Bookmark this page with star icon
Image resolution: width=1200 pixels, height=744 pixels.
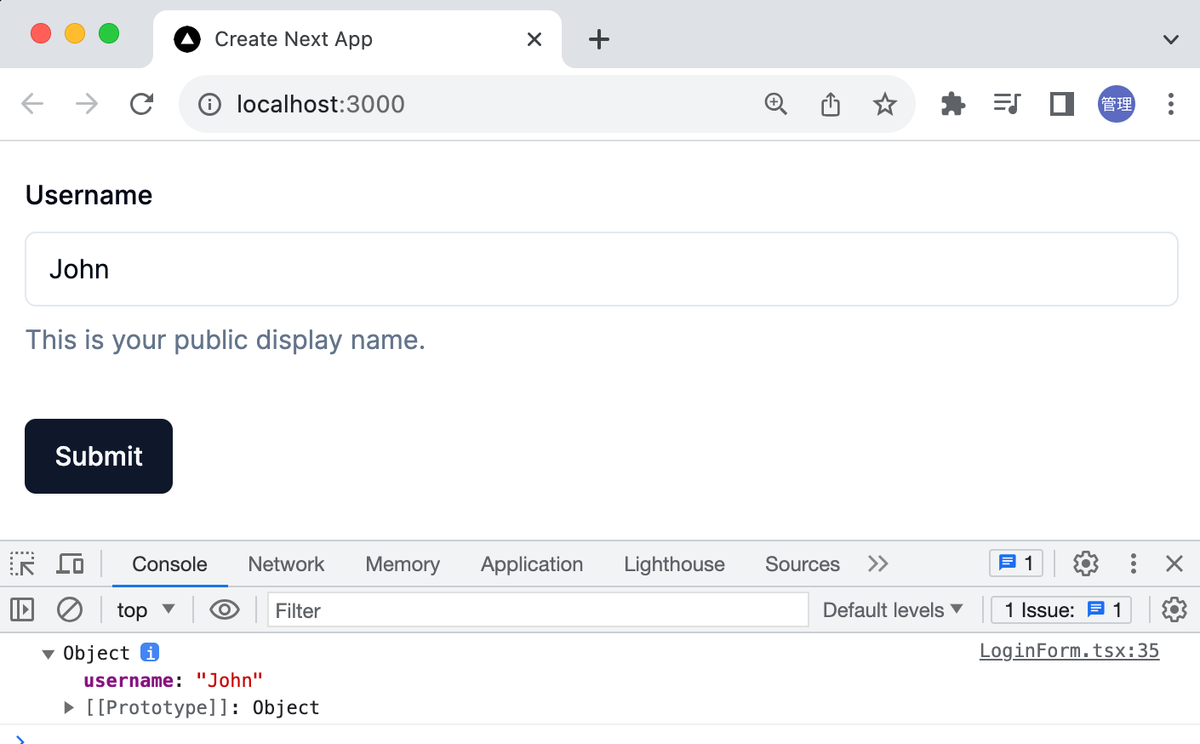coord(884,104)
